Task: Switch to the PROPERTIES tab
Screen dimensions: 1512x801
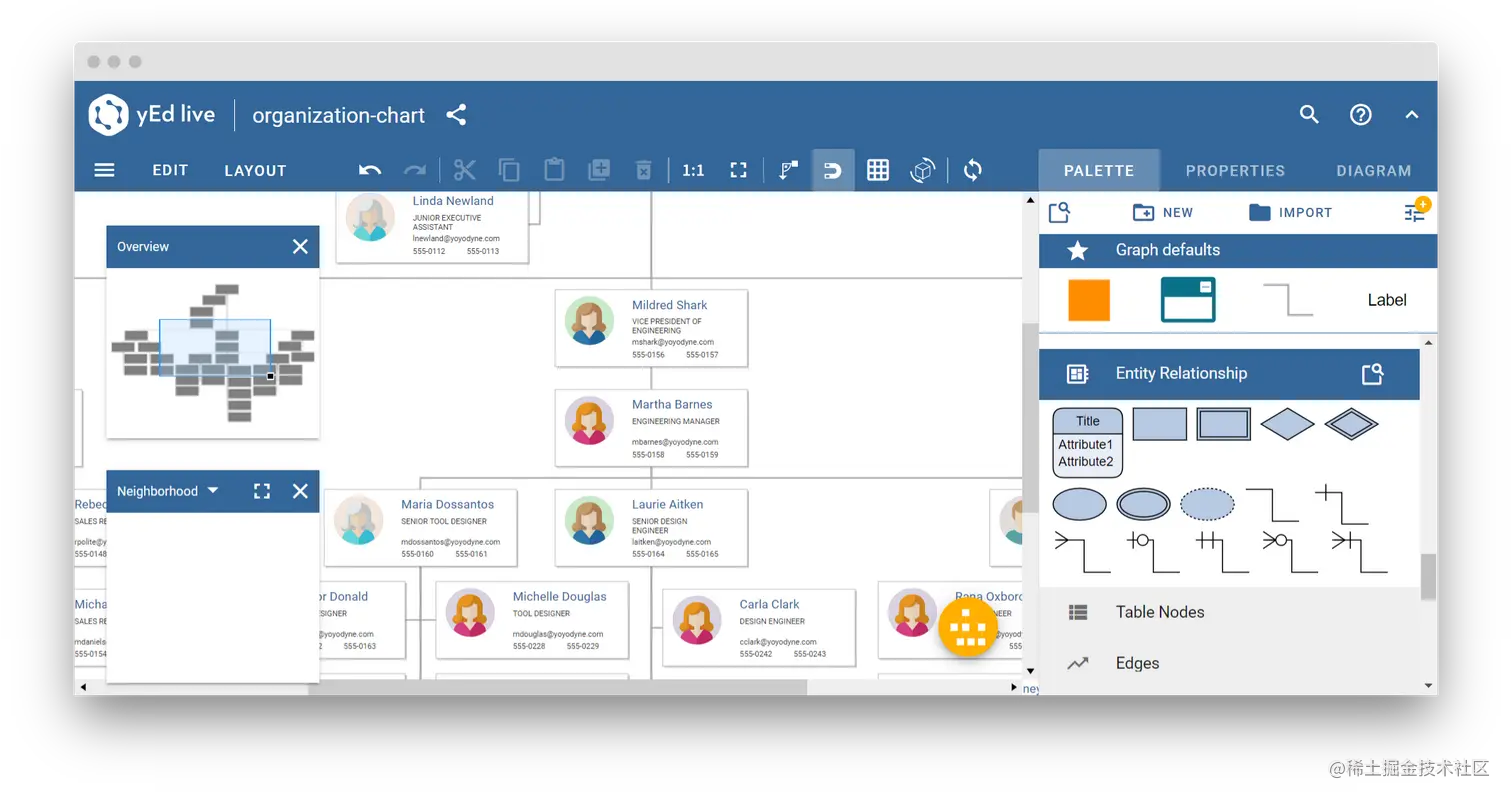Action: [x=1235, y=170]
